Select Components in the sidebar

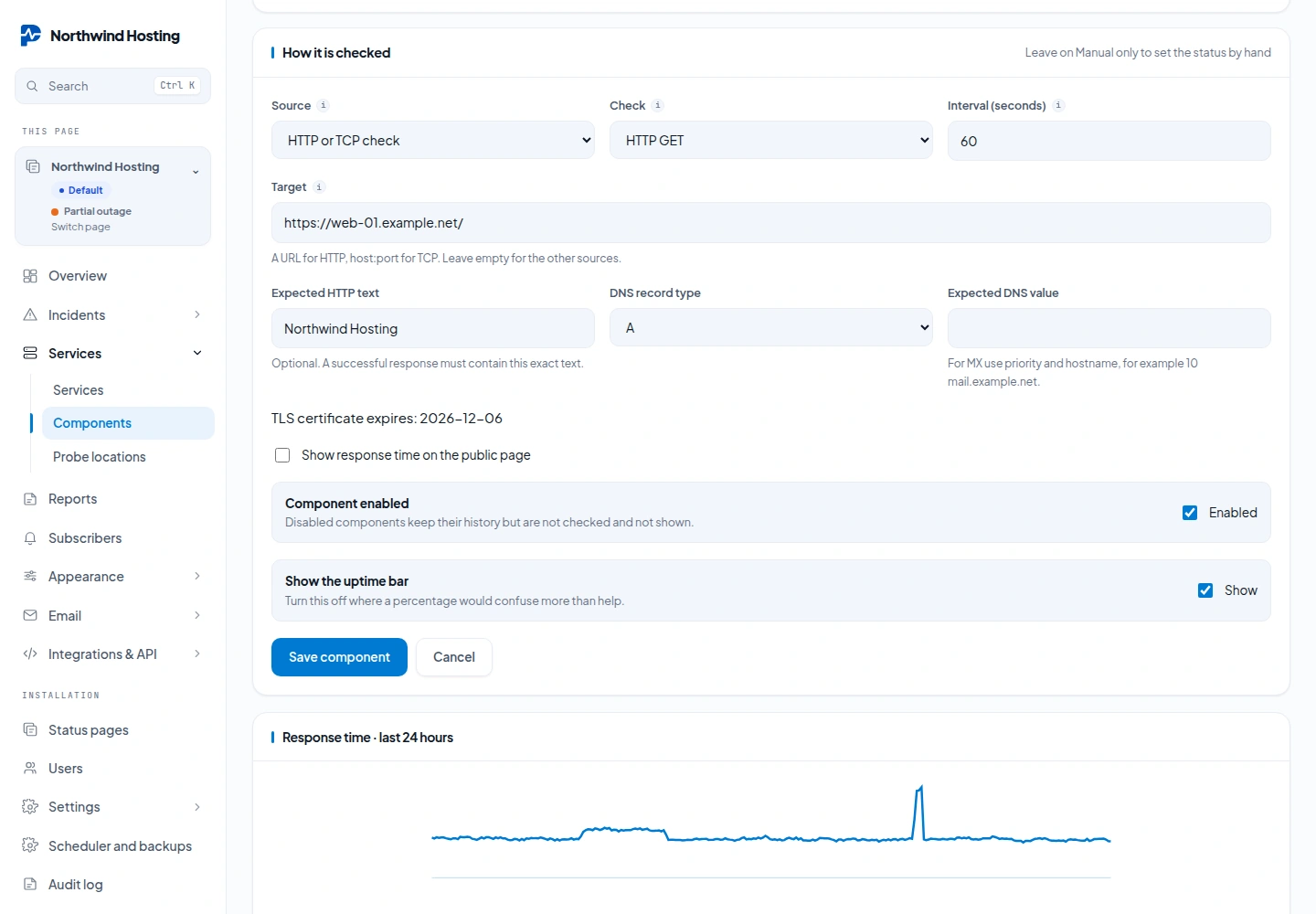[128, 423]
